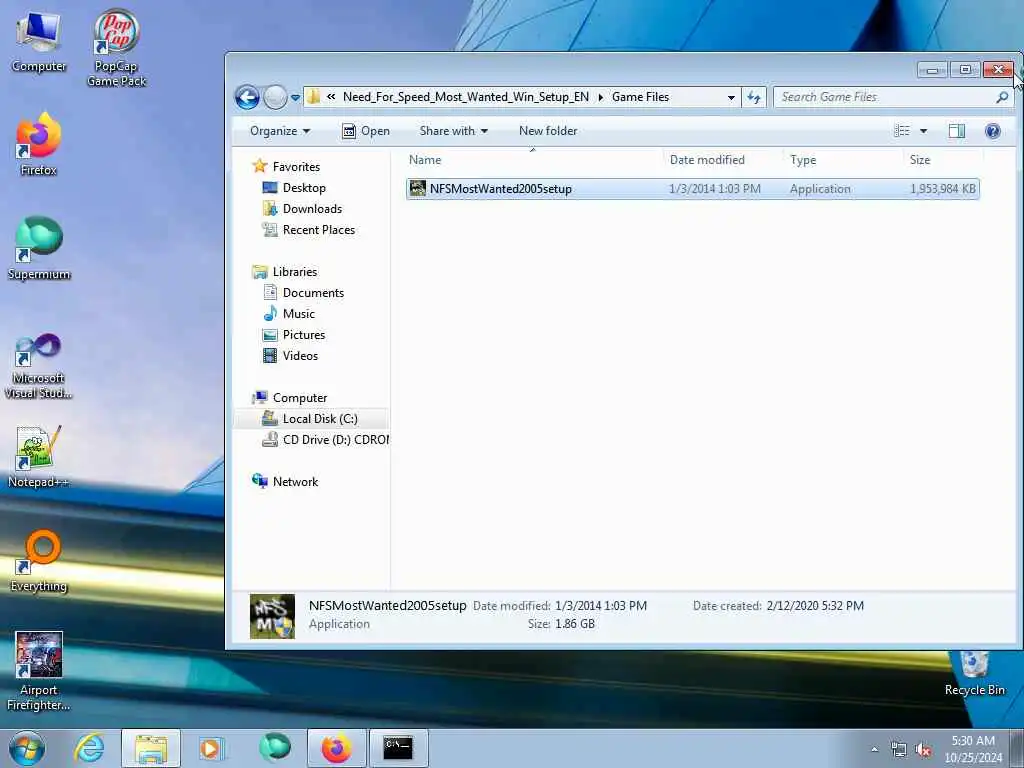This screenshot has height=768, width=1024.
Task: Refresh the Game Files folder view
Action: [x=754, y=97]
